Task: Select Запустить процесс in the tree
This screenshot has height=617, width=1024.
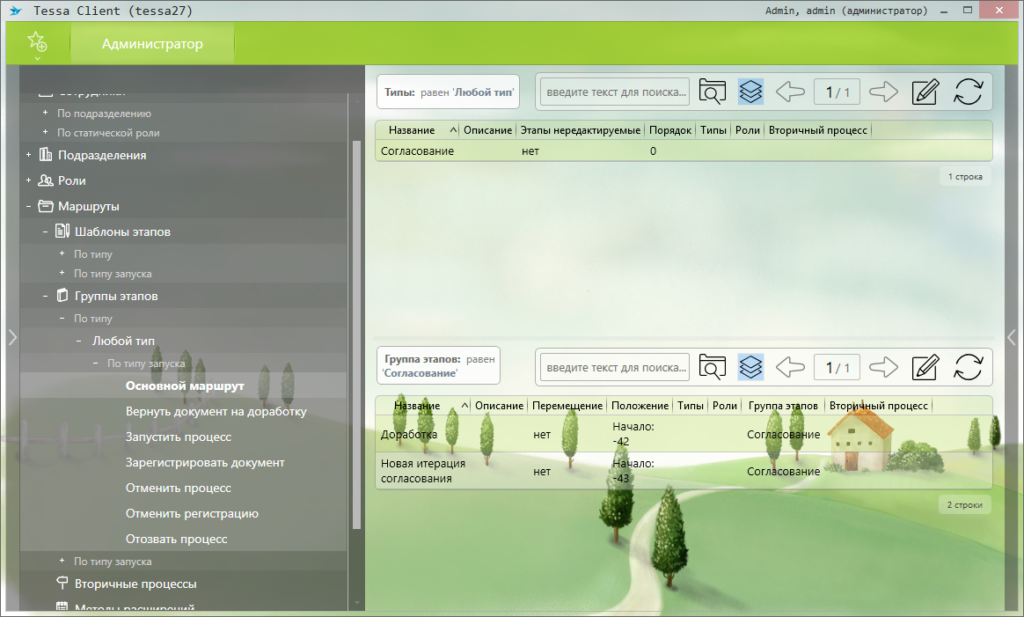Action: point(178,437)
